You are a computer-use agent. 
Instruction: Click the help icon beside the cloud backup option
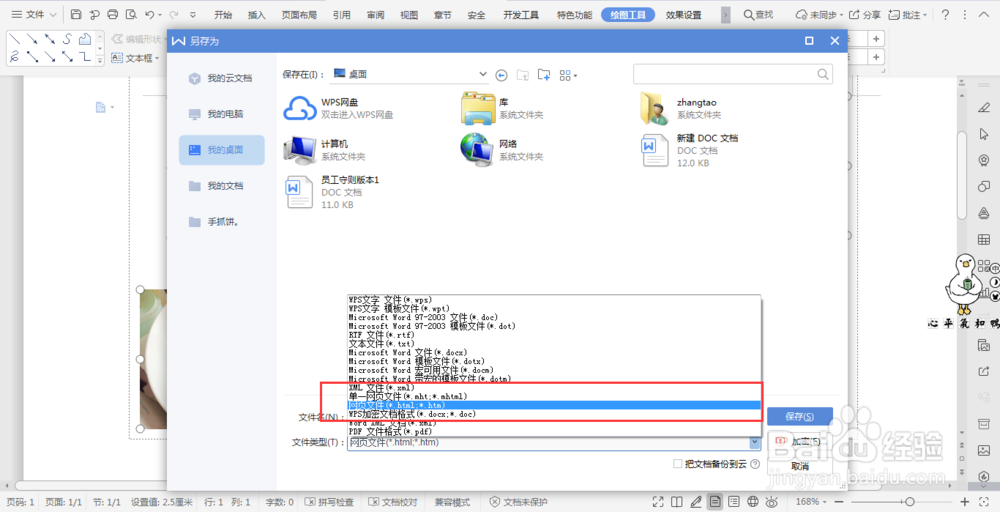[755, 464]
